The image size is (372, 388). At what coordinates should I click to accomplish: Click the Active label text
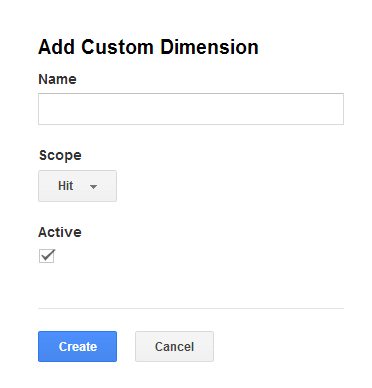[60, 232]
